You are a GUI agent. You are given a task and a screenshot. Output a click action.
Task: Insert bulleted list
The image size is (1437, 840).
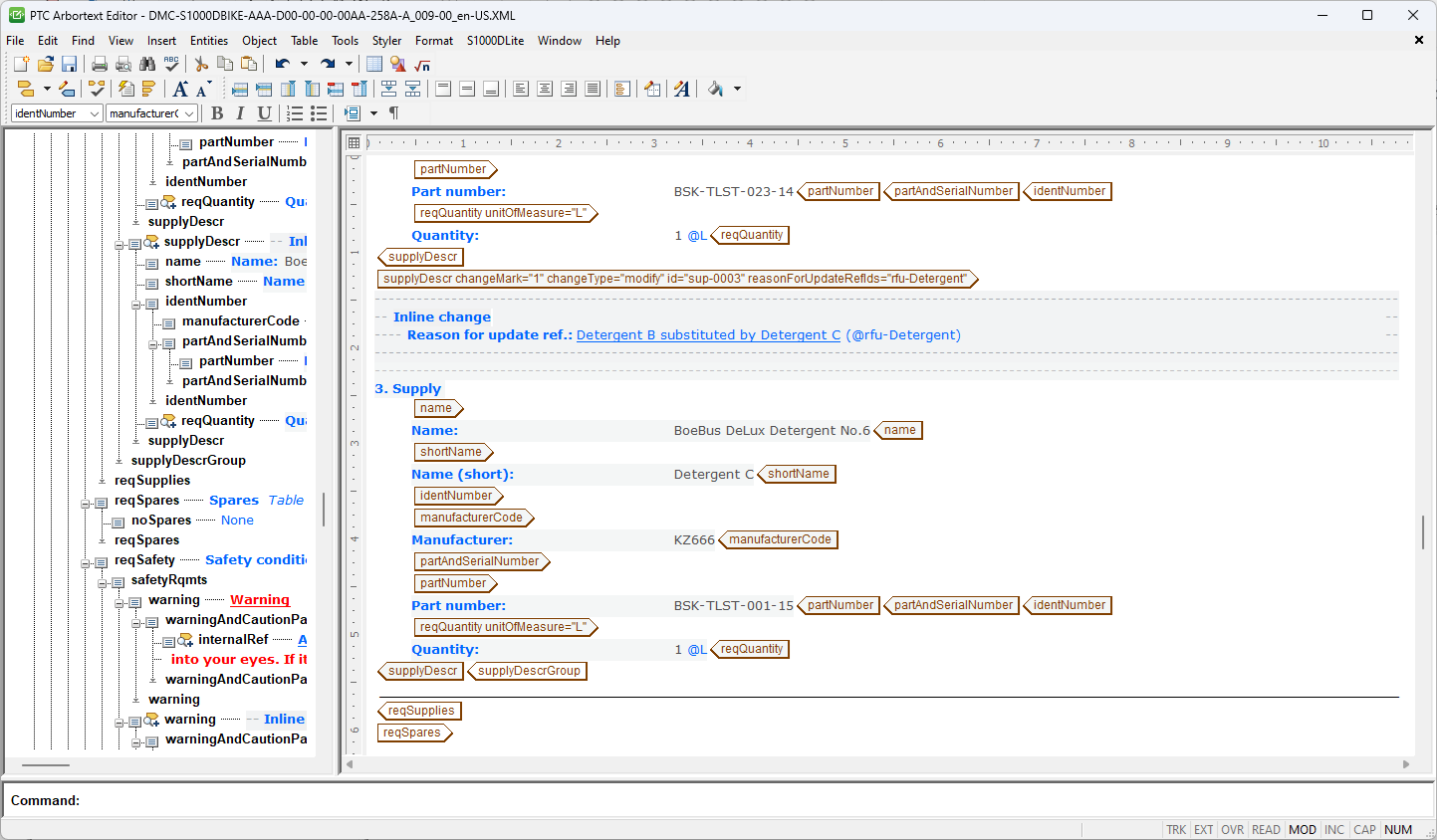pyautogui.click(x=319, y=113)
